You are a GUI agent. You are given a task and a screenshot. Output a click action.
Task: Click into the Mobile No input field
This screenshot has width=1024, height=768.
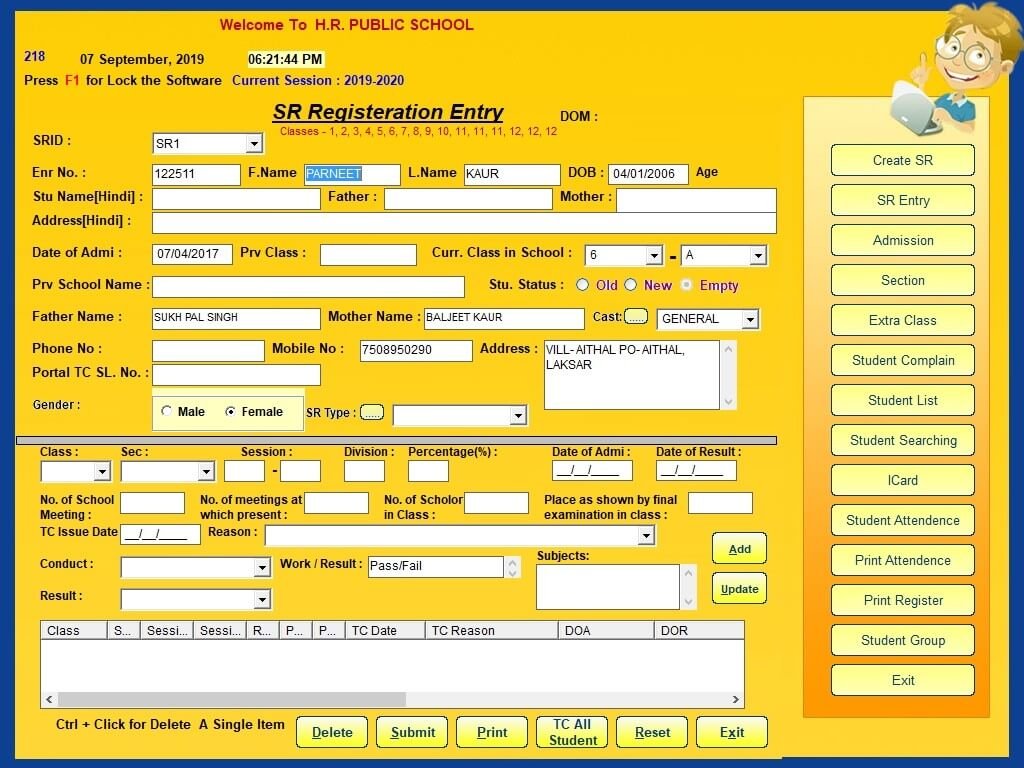pos(416,350)
